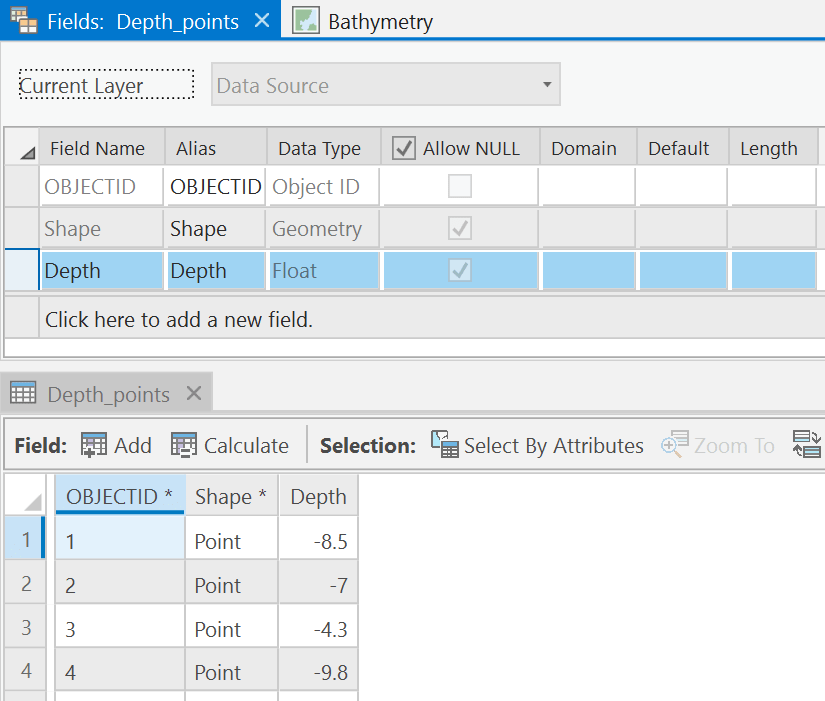The height and width of the screenshot is (701, 825).
Task: Uncheck Allow NULL for the Depth field
Action: tap(460, 270)
